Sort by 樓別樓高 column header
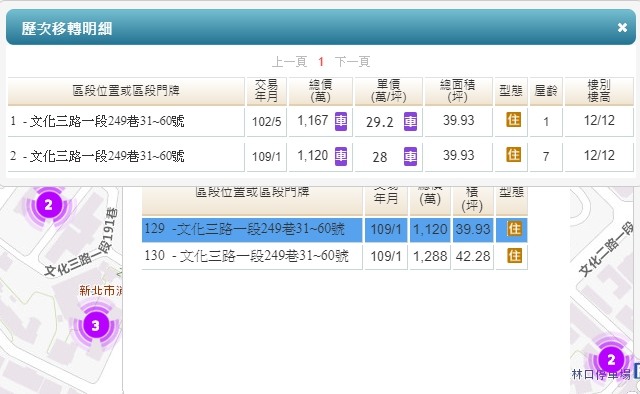 click(x=599, y=91)
